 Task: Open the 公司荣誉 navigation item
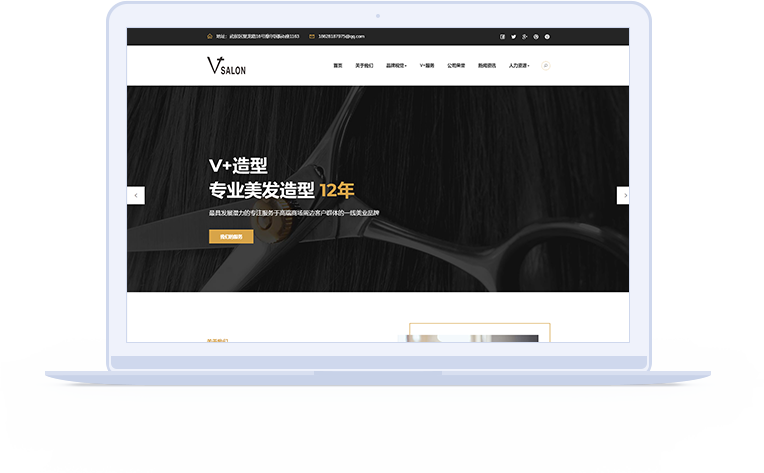[456, 66]
